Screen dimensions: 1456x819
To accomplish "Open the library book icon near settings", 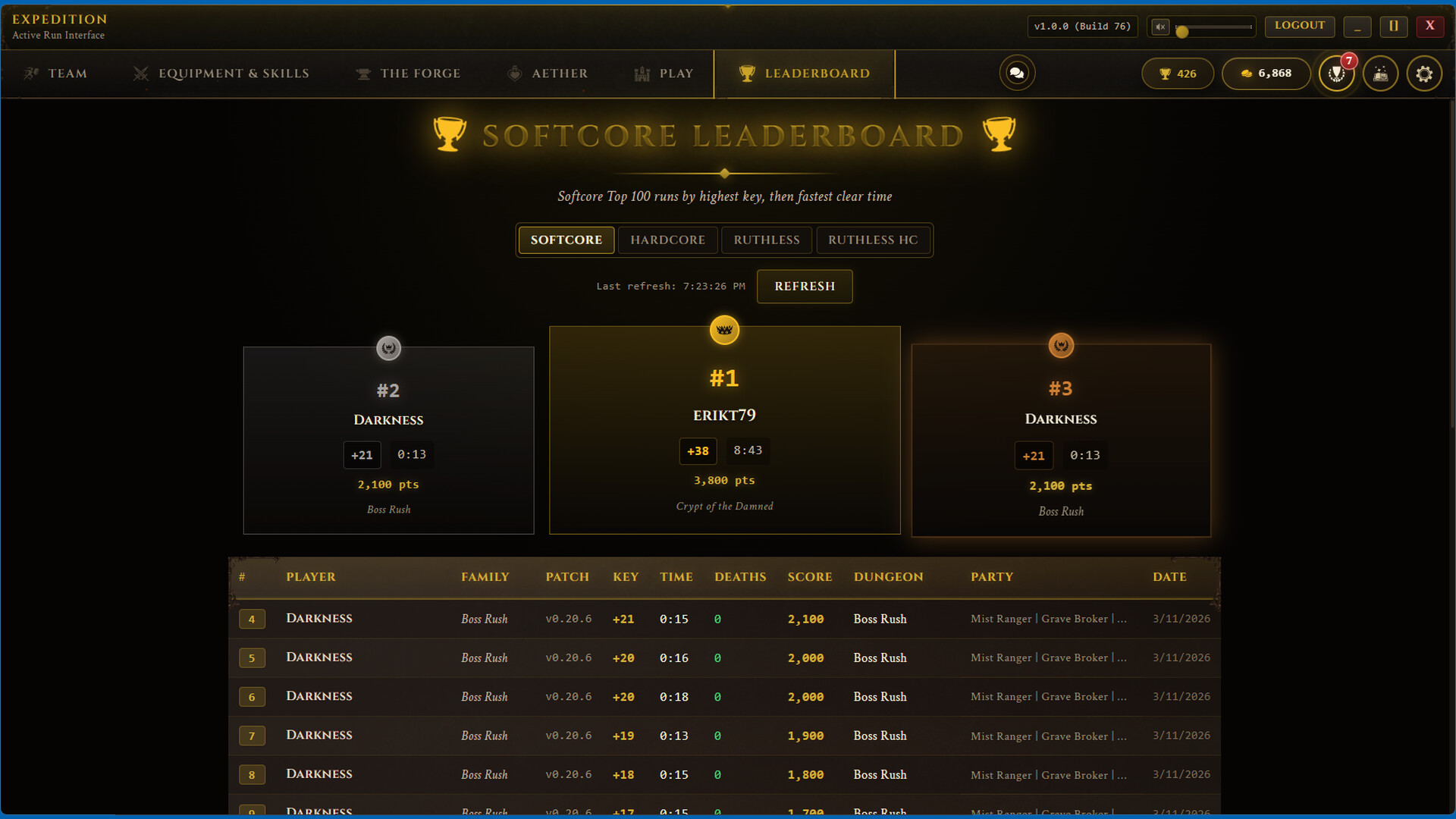I will pos(1381,74).
